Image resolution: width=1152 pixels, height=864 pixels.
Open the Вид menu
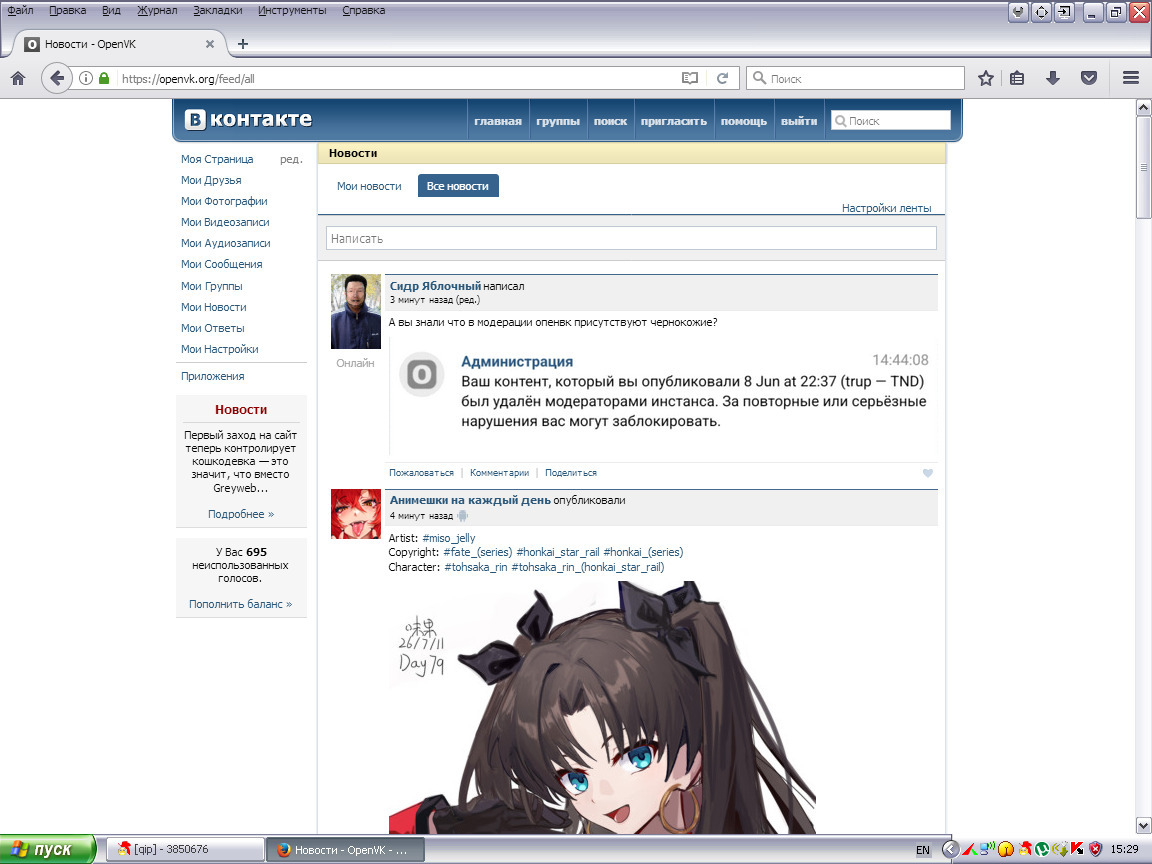pyautogui.click(x=111, y=10)
